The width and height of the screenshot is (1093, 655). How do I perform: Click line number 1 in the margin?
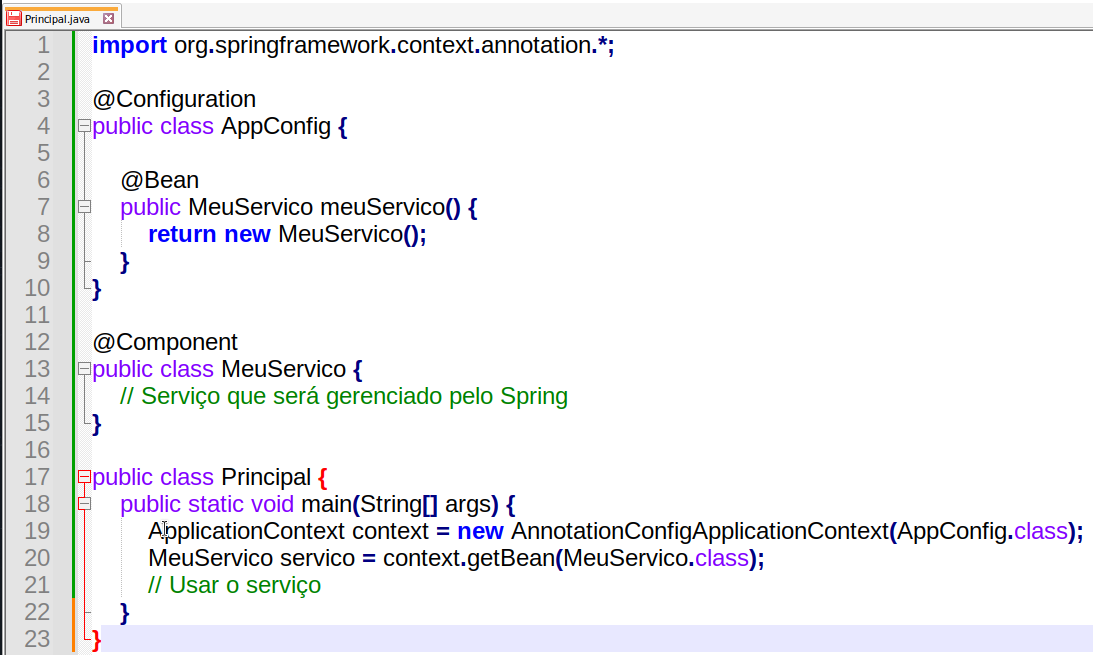click(x=42, y=45)
